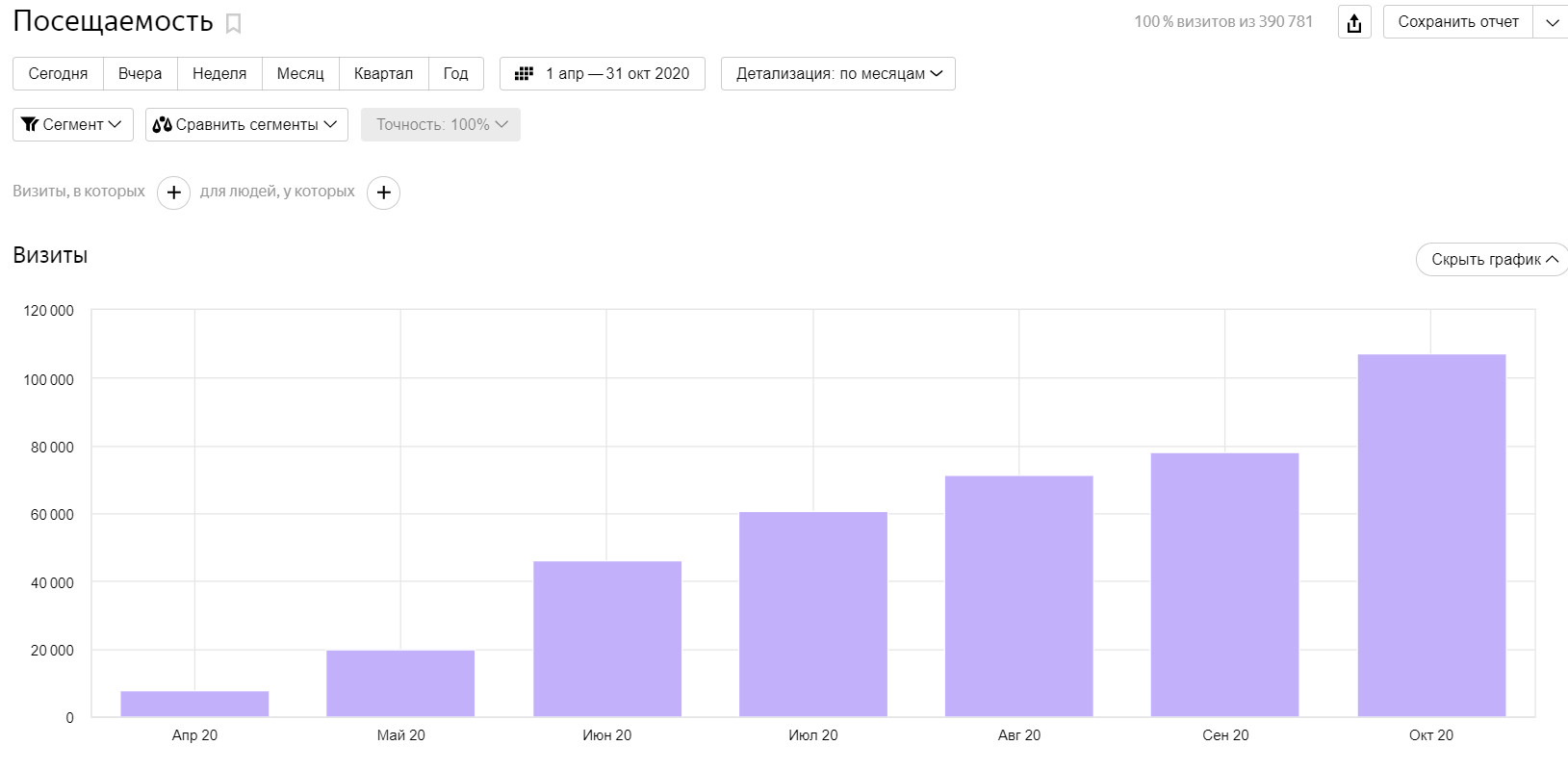Viewport: 1568px width, 771px height.
Task: Expand arrow next to Сохранить отчет
Action: point(1552,22)
